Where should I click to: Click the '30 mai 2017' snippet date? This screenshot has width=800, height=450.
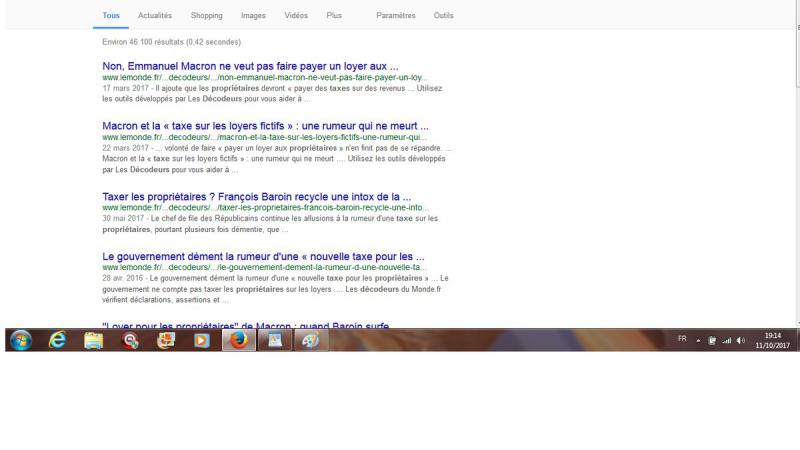click(123, 218)
